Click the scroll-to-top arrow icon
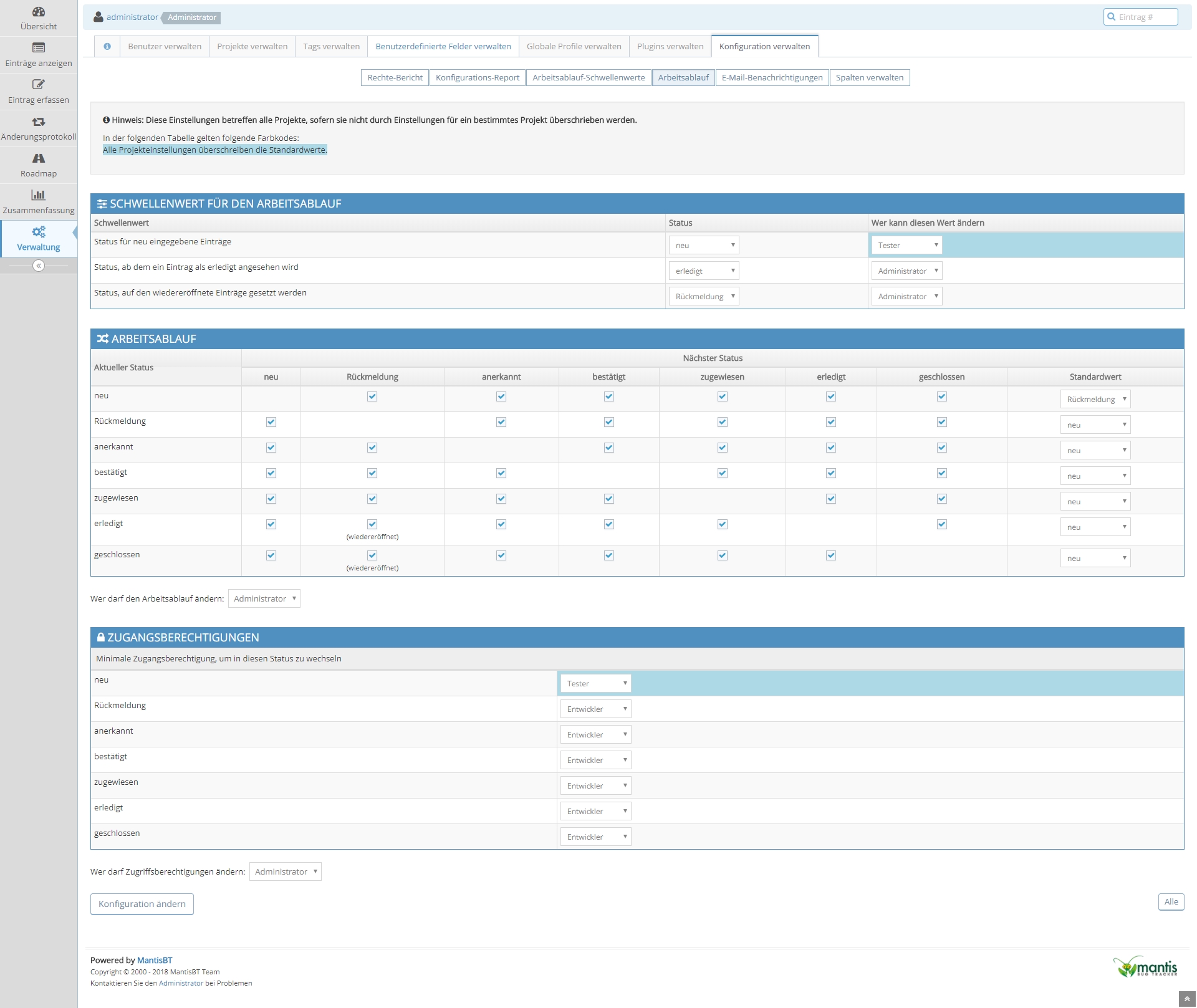 (1187, 999)
